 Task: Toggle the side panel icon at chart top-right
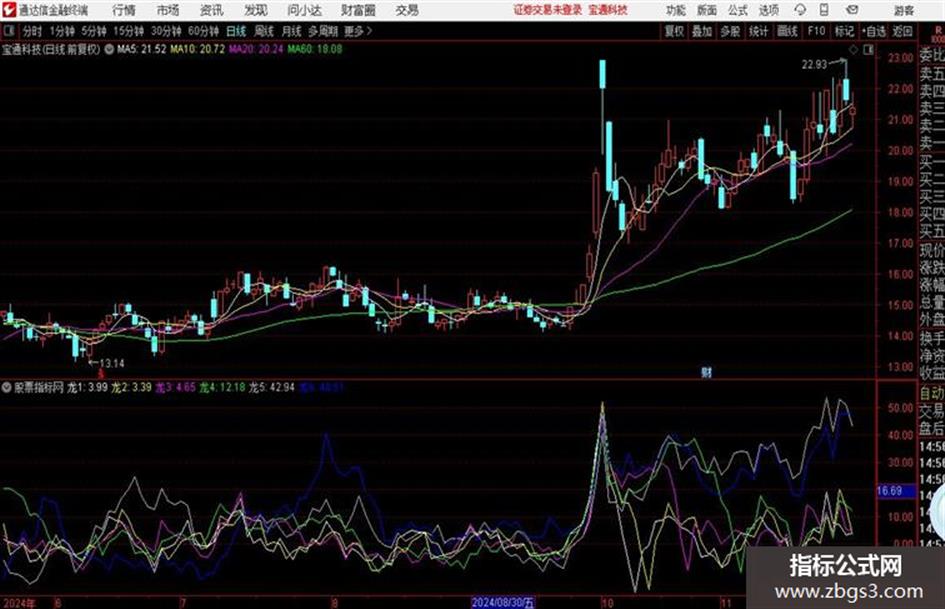point(868,50)
